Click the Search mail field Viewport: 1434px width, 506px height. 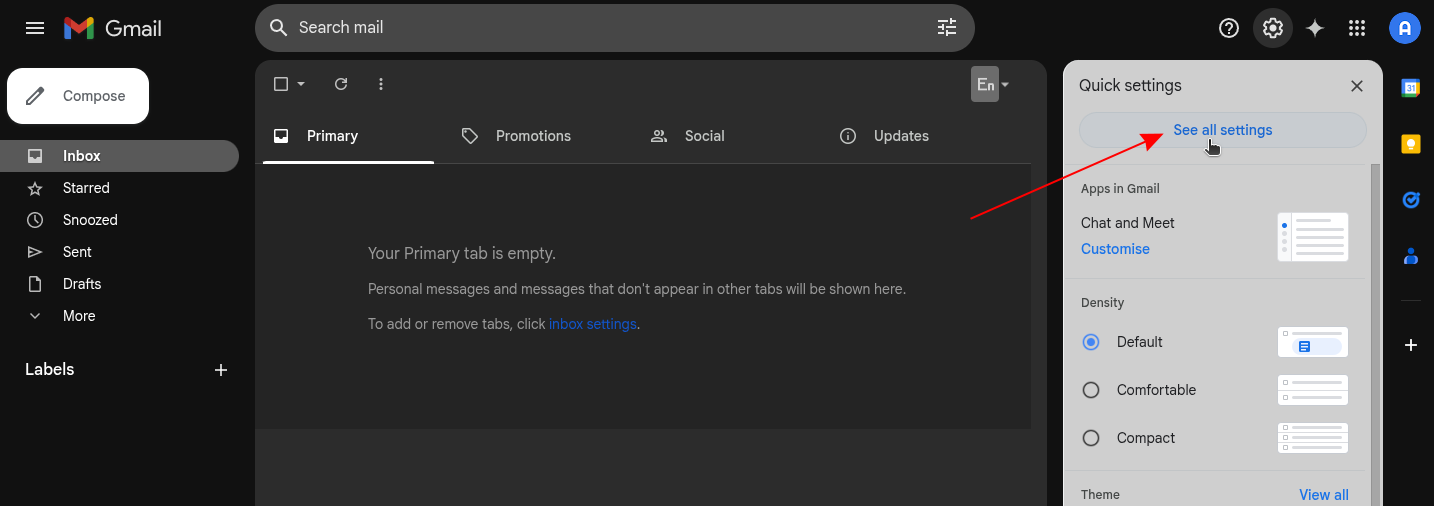pyautogui.click(x=614, y=28)
